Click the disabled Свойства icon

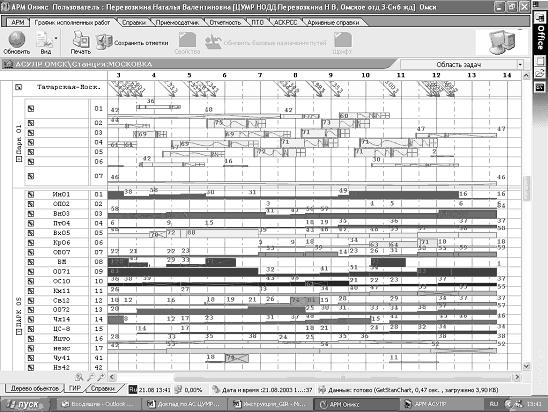[187, 39]
